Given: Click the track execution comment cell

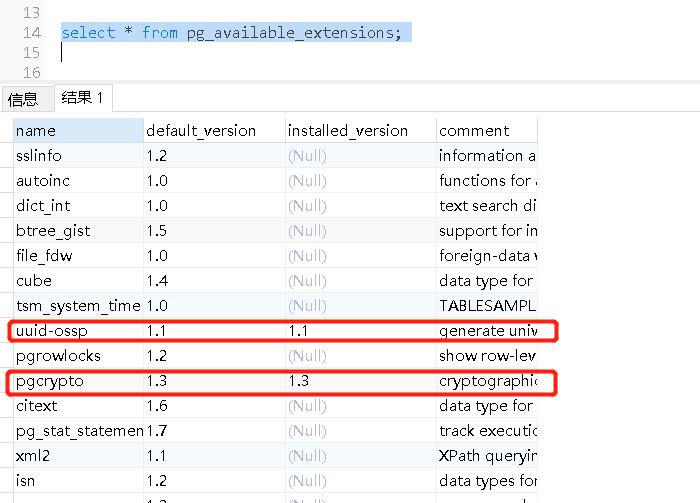Looking at the screenshot, I should [x=487, y=431].
